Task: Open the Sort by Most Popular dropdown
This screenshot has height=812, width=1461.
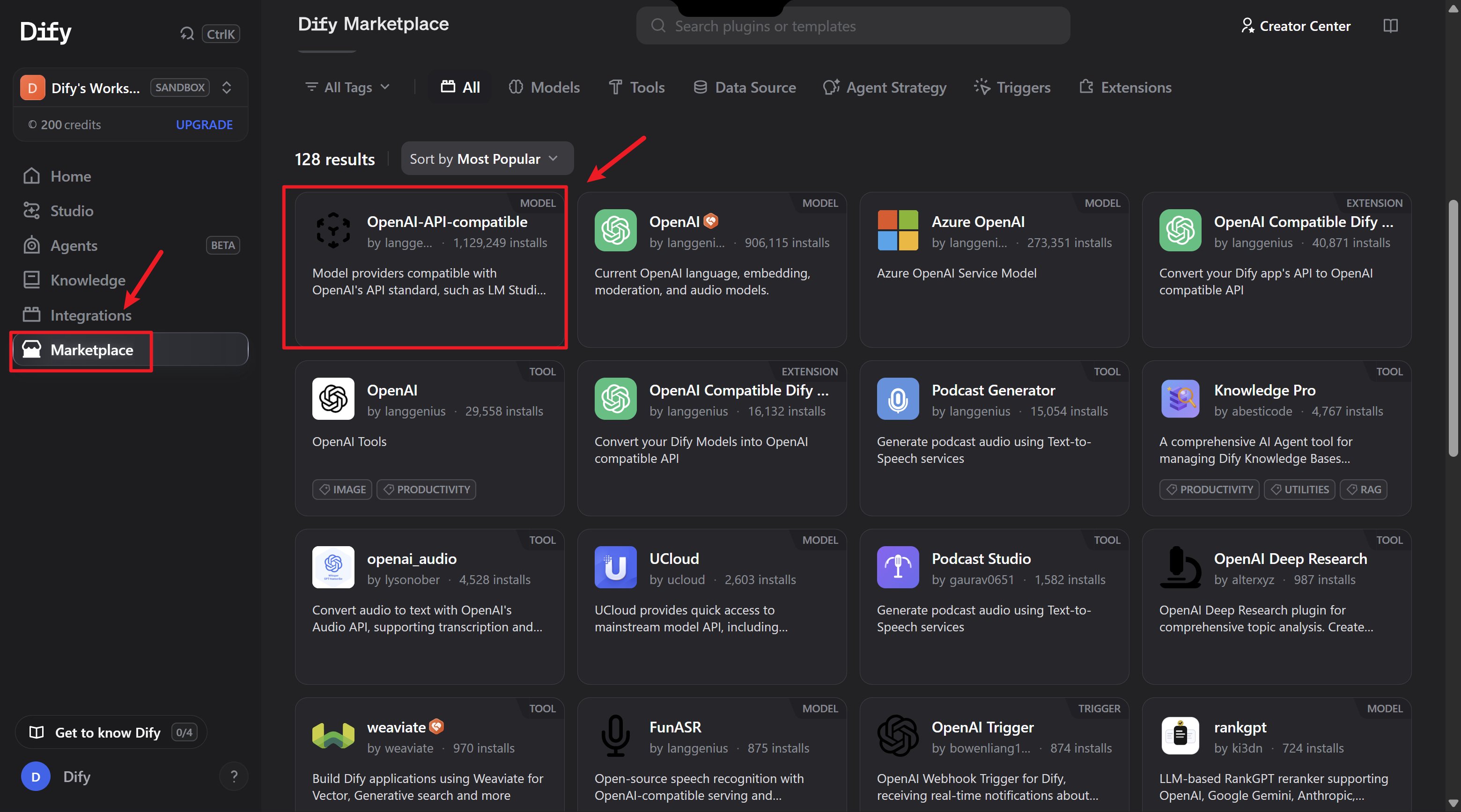Action: tap(487, 159)
